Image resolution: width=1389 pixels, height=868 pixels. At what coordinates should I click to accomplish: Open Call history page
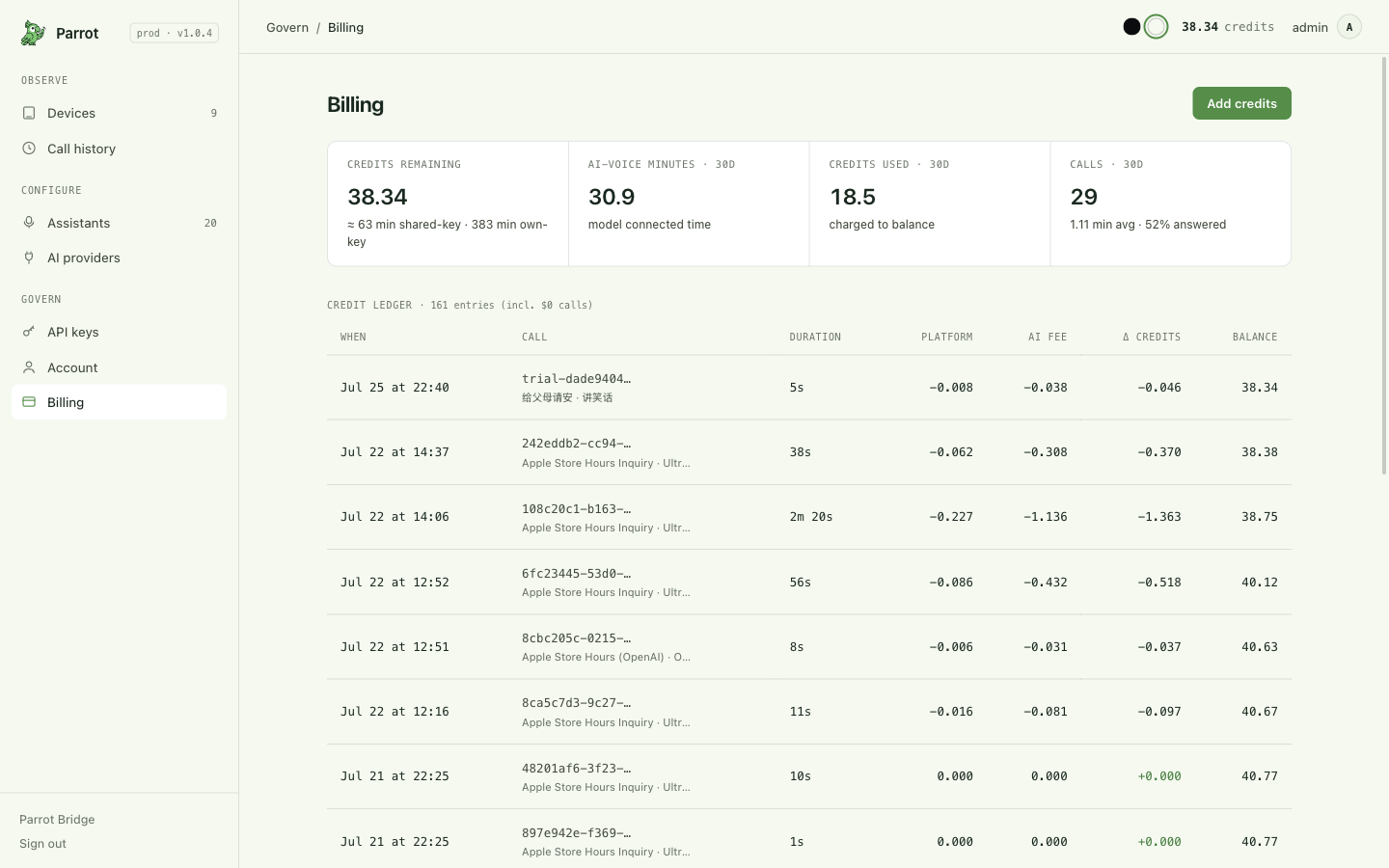pyautogui.click(x=120, y=149)
